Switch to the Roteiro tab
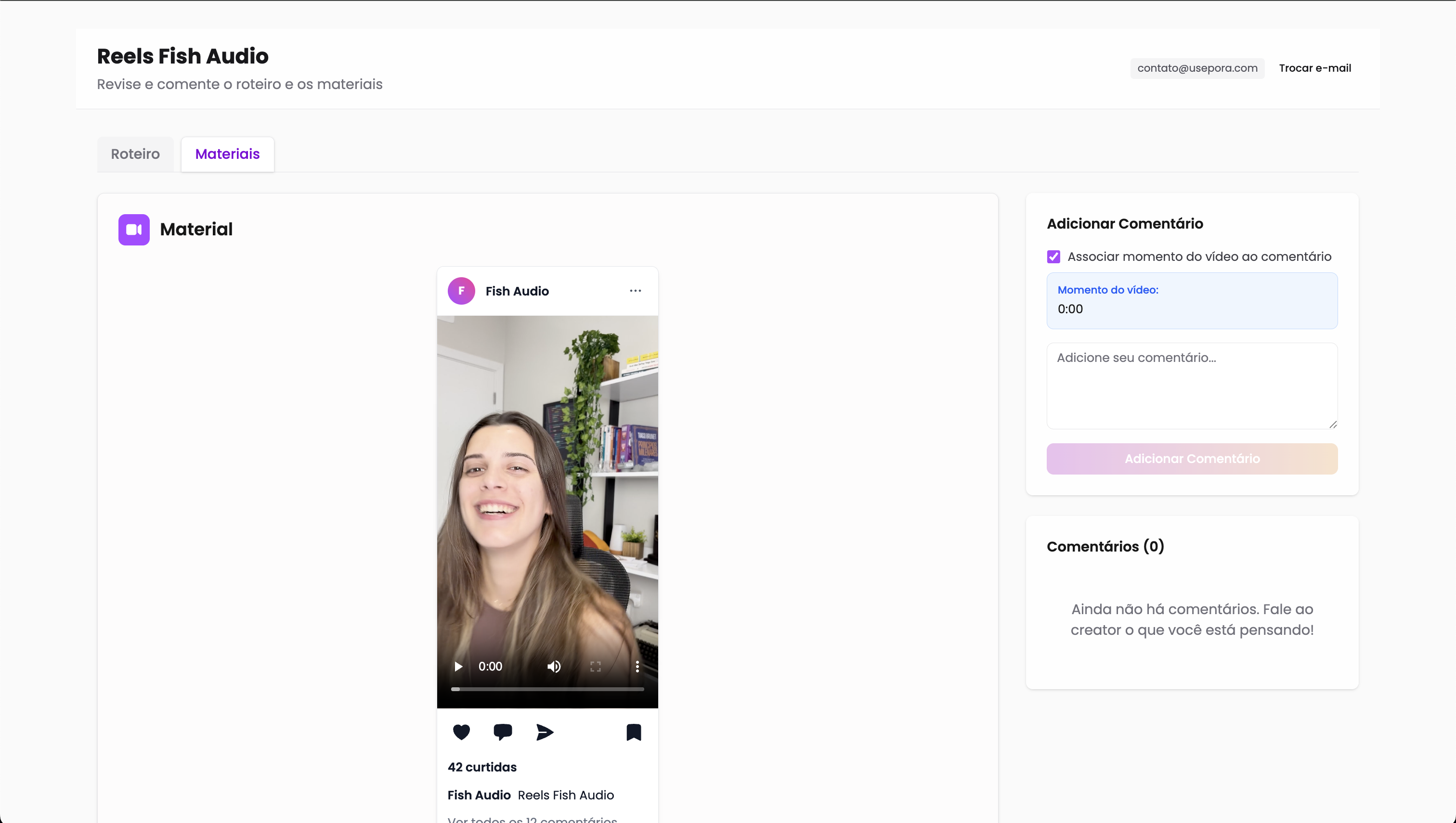The height and width of the screenshot is (823, 1456). tap(135, 154)
